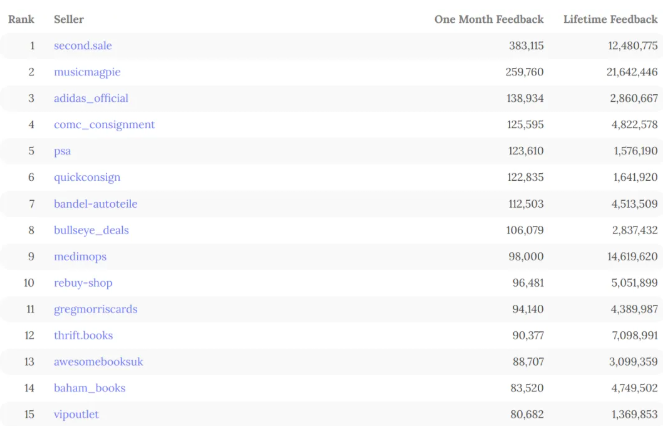Select lifetime feedback value 2,837,432
This screenshot has width=663, height=426.
click(635, 230)
